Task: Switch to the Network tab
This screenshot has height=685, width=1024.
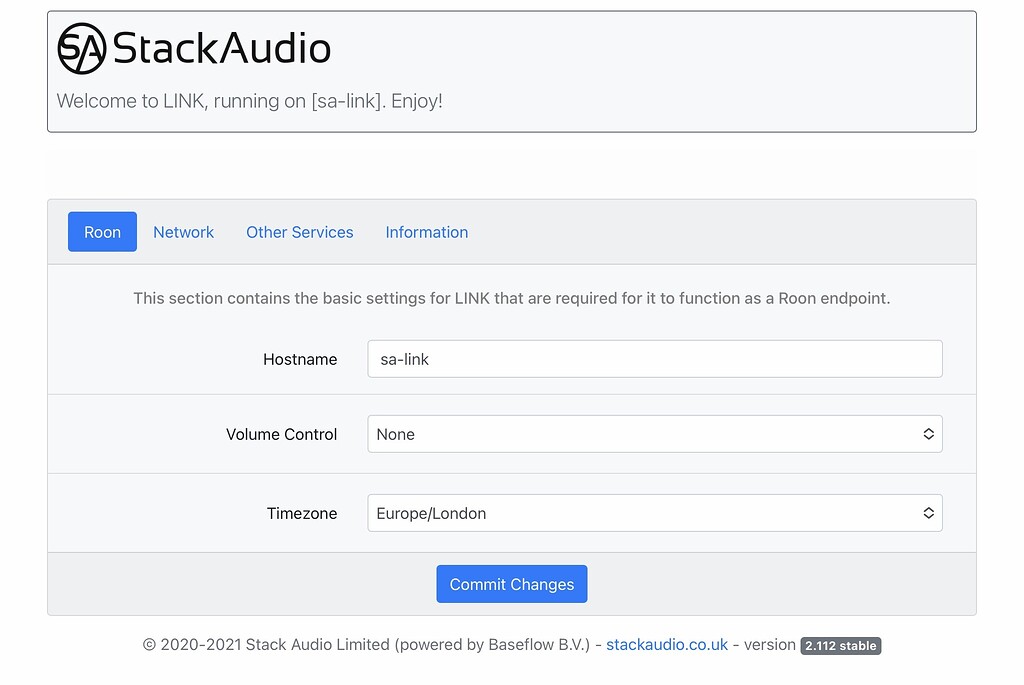Action: pyautogui.click(x=183, y=232)
